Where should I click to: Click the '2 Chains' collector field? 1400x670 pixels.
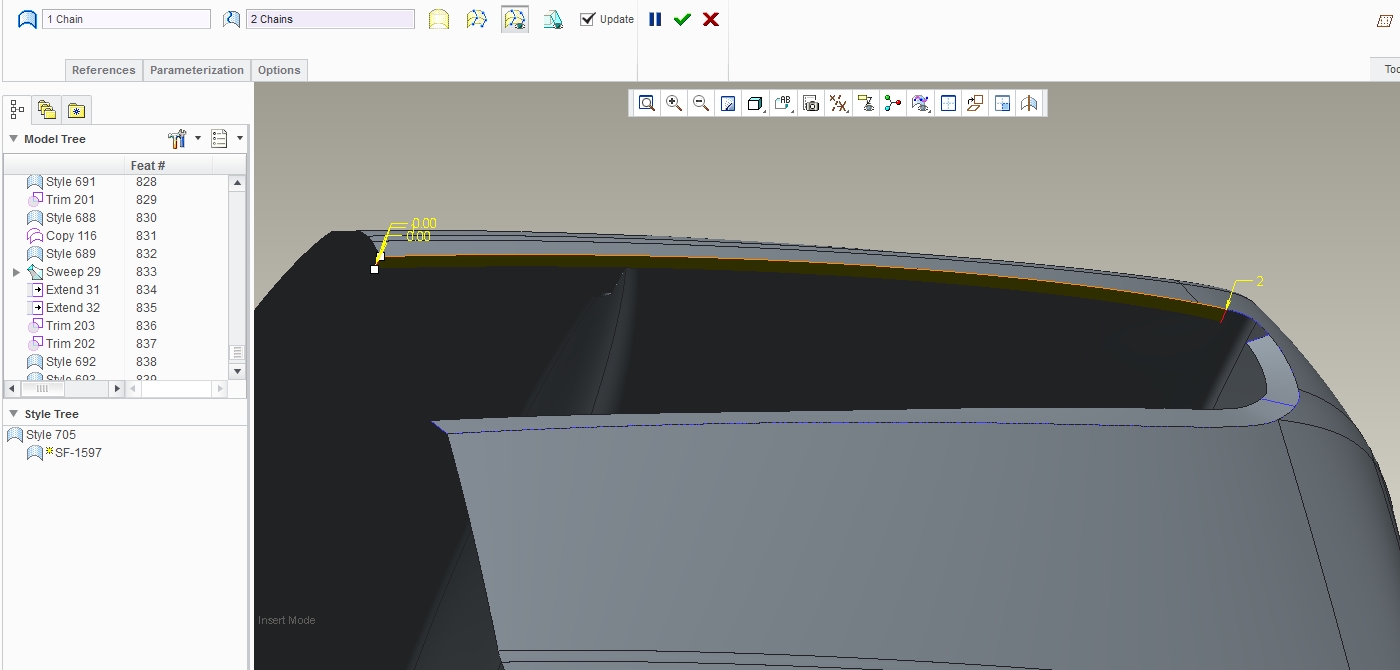click(x=330, y=19)
